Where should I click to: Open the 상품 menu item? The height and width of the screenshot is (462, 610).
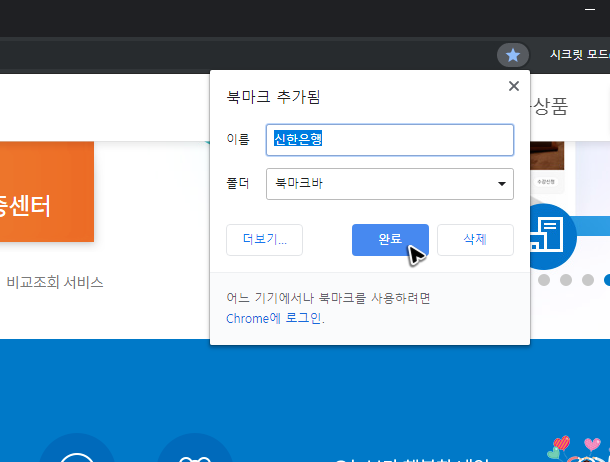(550, 106)
